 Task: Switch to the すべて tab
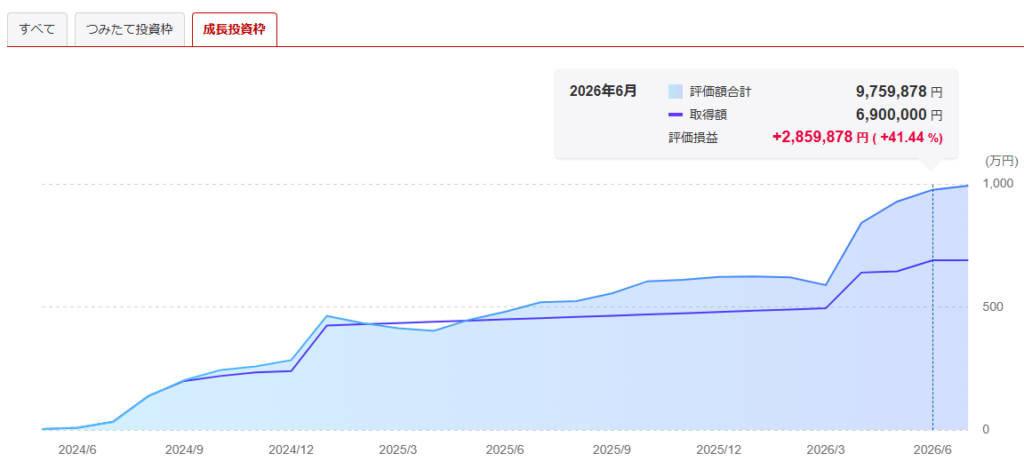(37, 29)
